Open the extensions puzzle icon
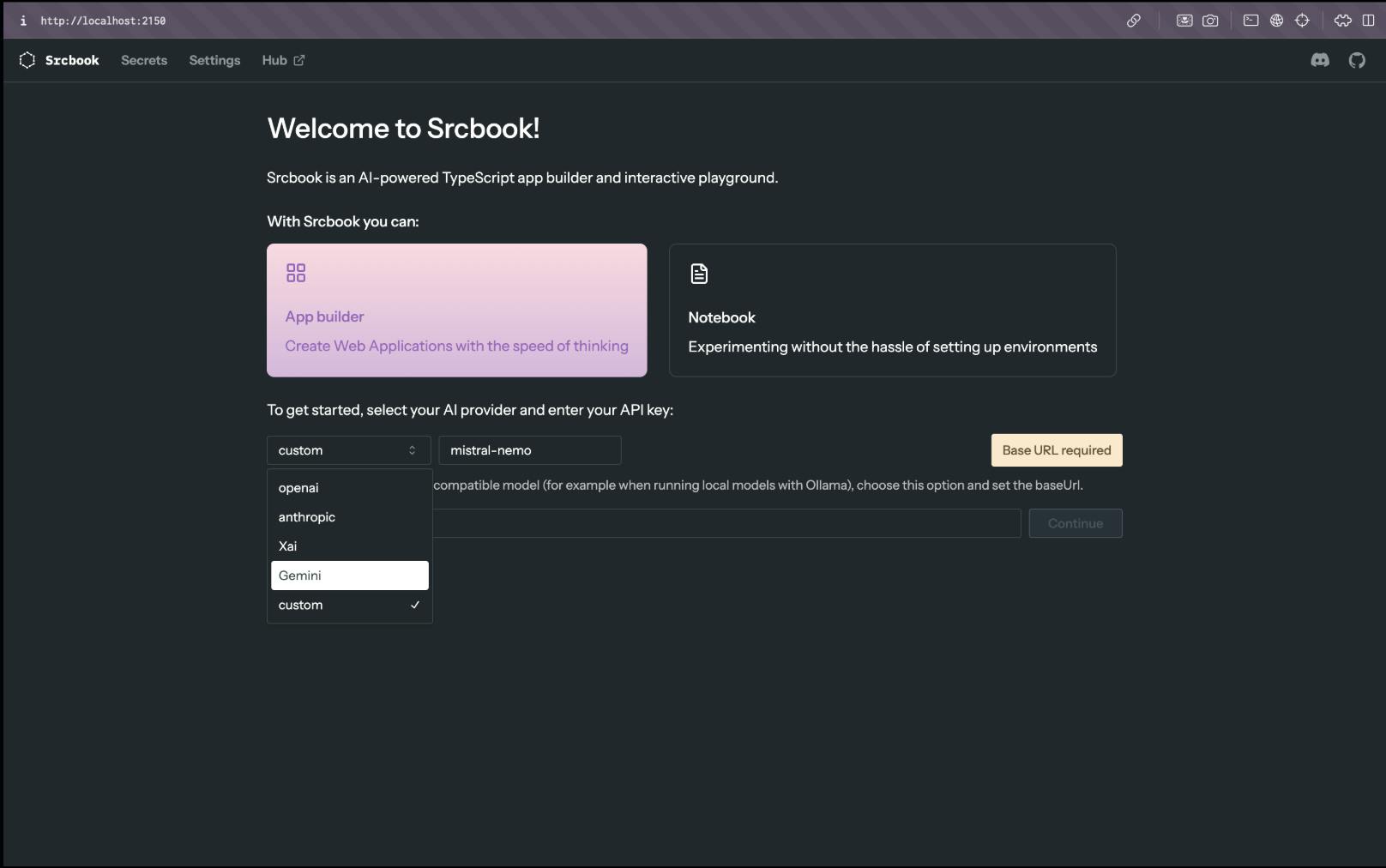Screen dimensions: 1386x868 point(1343,21)
